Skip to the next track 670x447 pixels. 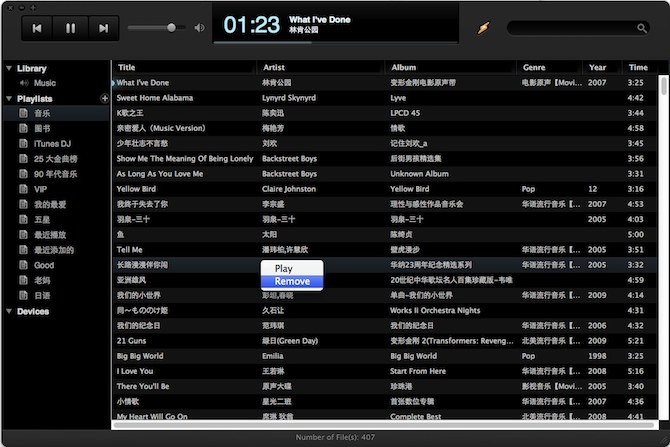(103, 28)
